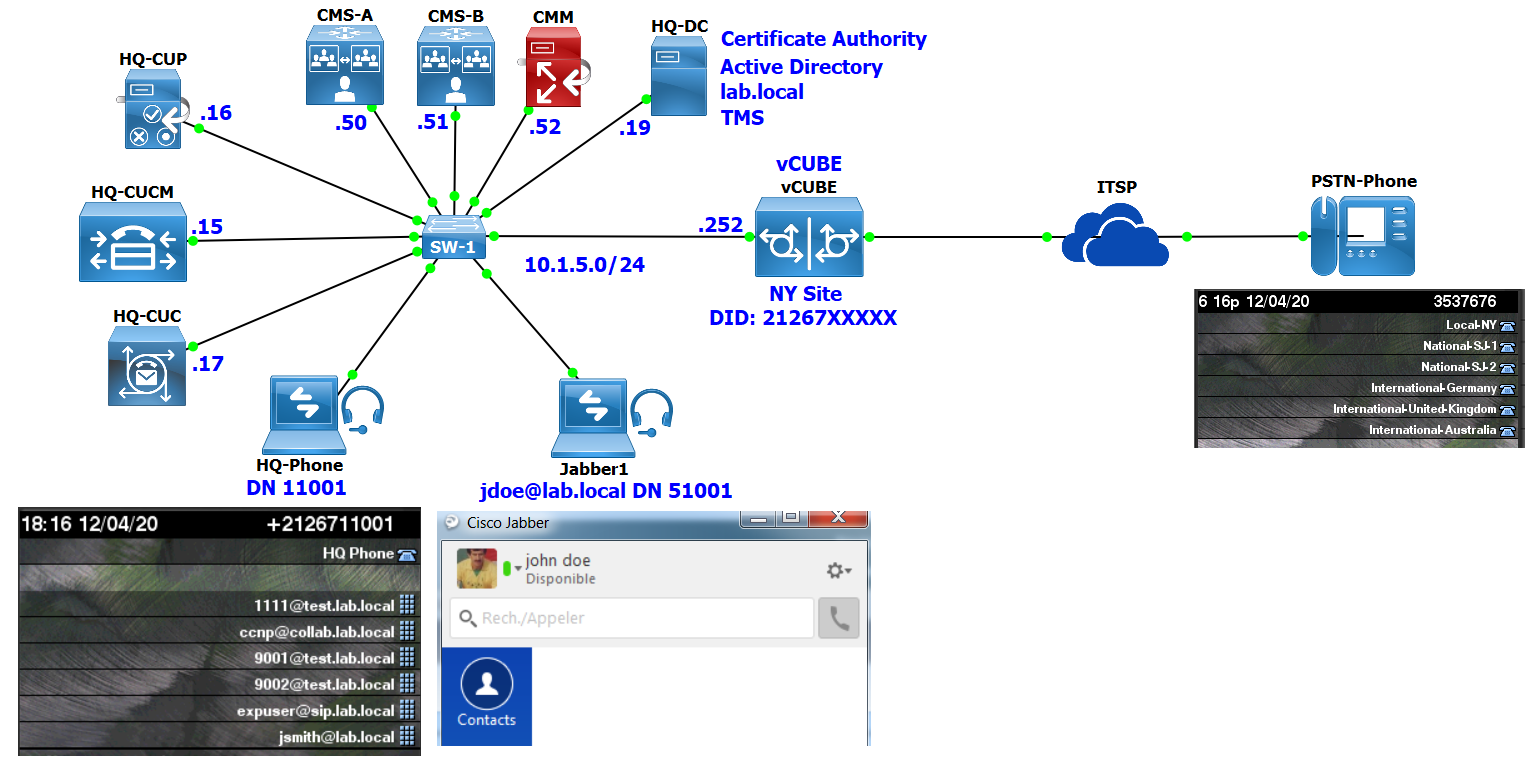
Task: Click the call handset button in Jabber
Action: (838, 617)
